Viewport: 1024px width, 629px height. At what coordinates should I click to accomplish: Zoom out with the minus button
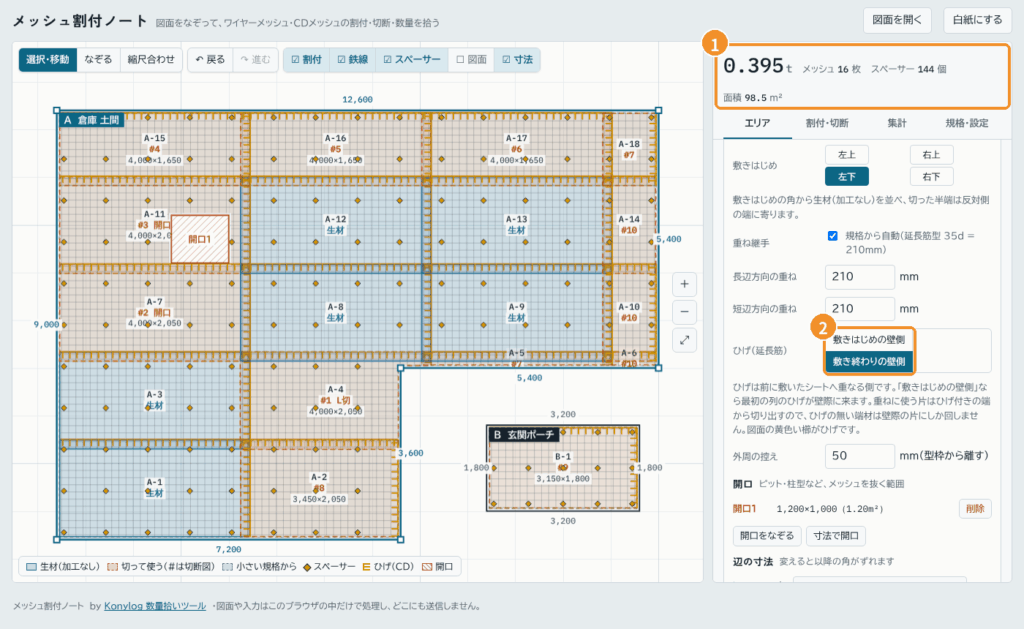[x=684, y=312]
